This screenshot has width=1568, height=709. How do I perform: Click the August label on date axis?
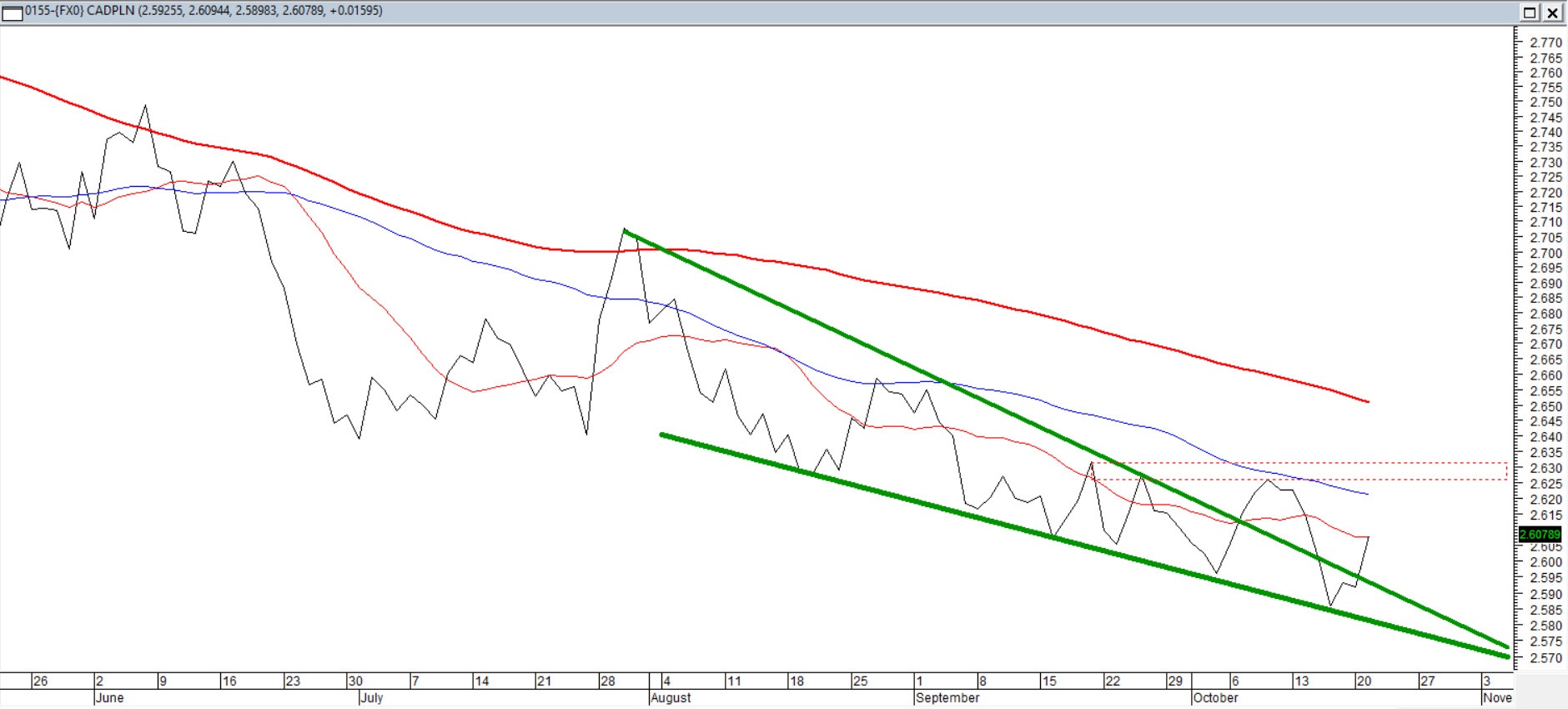point(671,698)
